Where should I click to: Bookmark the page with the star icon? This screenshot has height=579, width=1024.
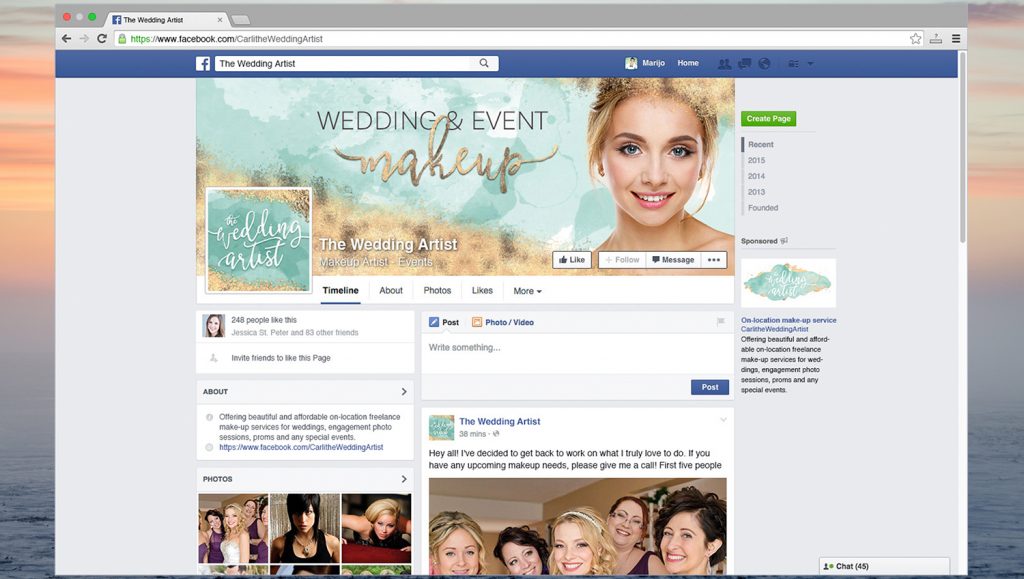coord(916,39)
